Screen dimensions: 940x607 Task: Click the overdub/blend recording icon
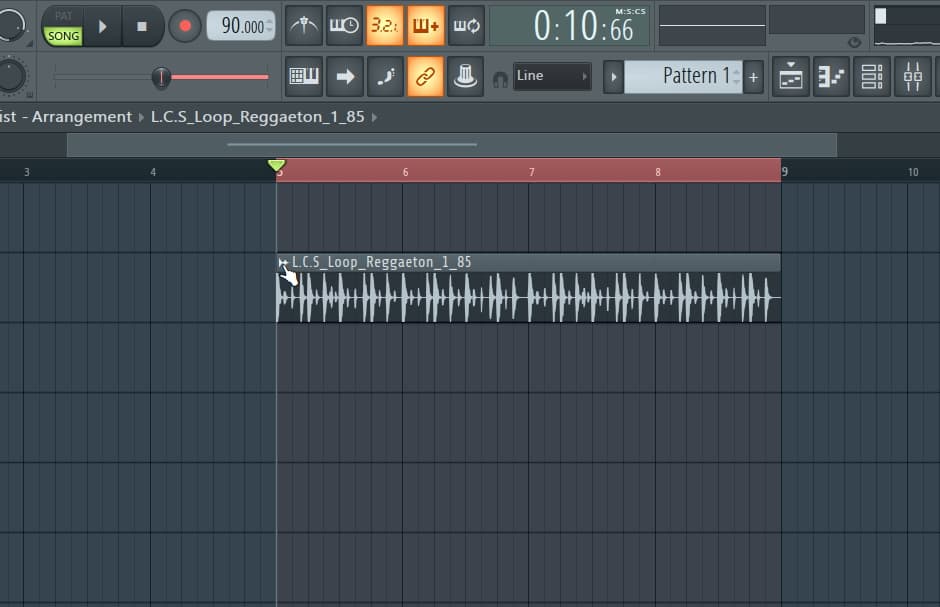pos(426,25)
